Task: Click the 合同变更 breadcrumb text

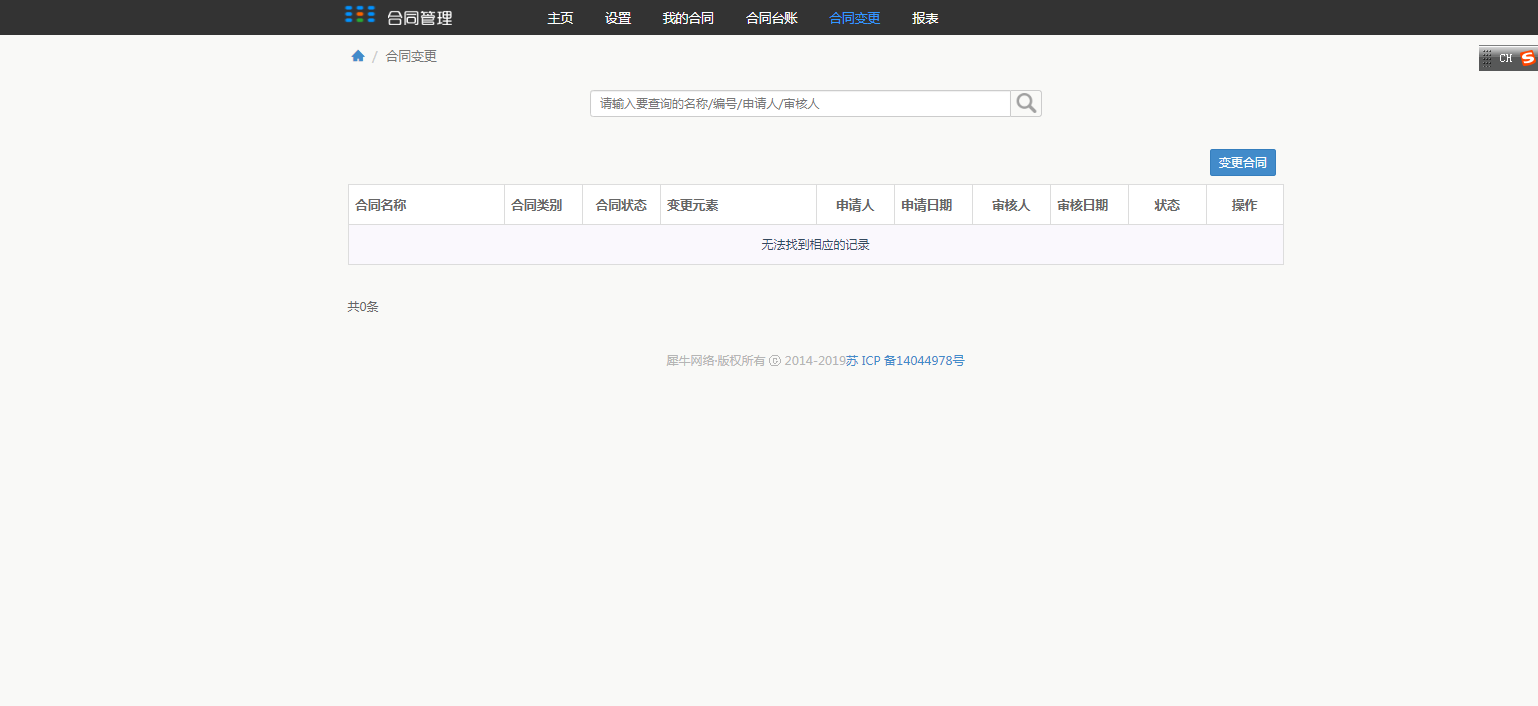Action: [411, 56]
